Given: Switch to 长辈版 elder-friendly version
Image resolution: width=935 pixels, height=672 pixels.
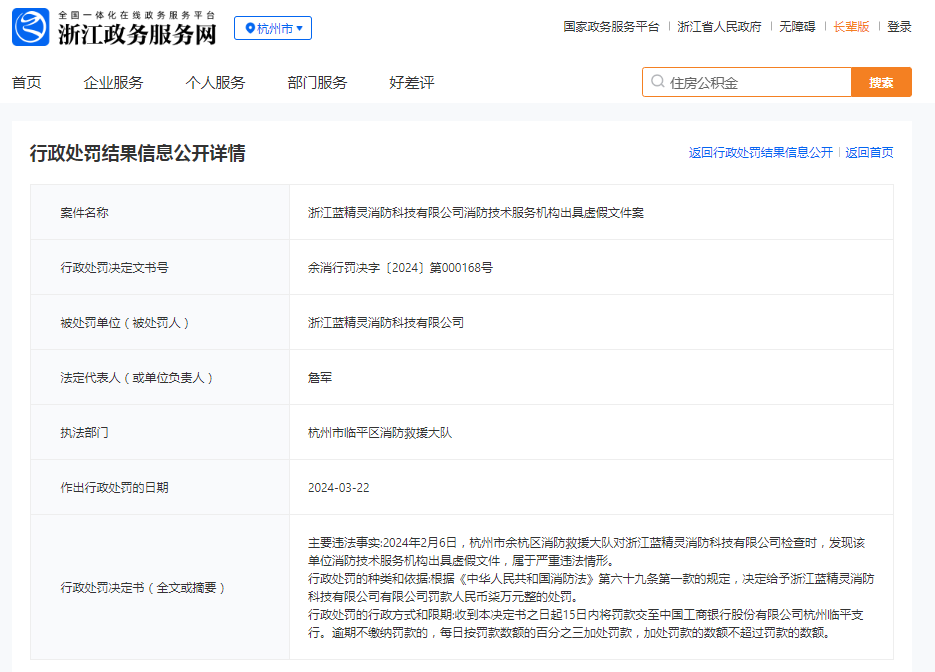Looking at the screenshot, I should click(851, 27).
